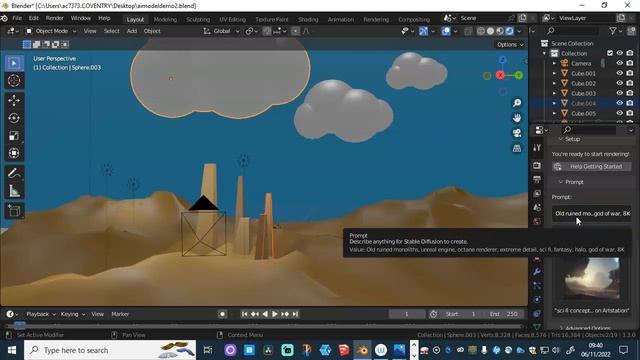Hide Cube.001 with its eye icon
Viewport: 640px width, 360px height.
(620, 73)
